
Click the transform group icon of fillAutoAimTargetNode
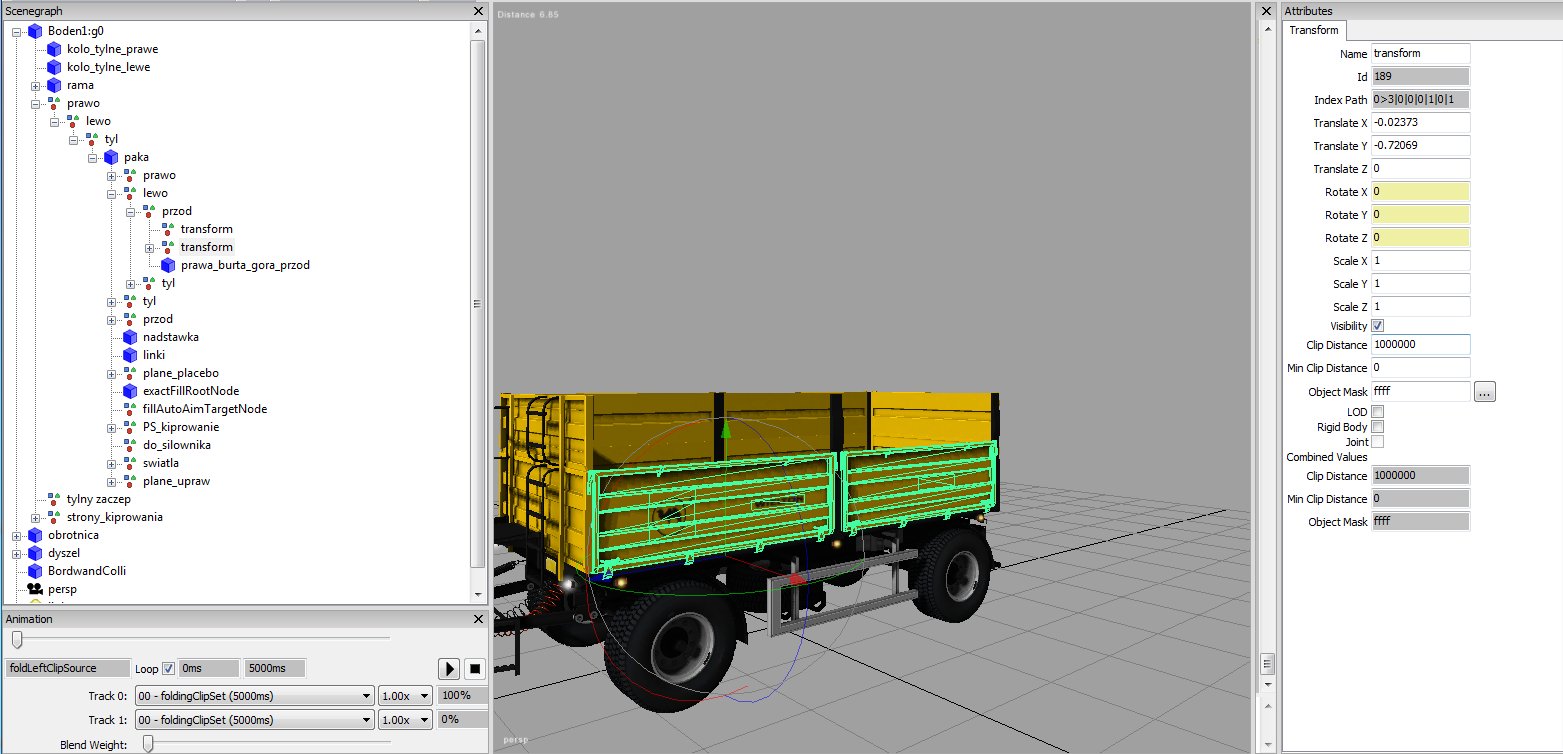pyautogui.click(x=130, y=409)
